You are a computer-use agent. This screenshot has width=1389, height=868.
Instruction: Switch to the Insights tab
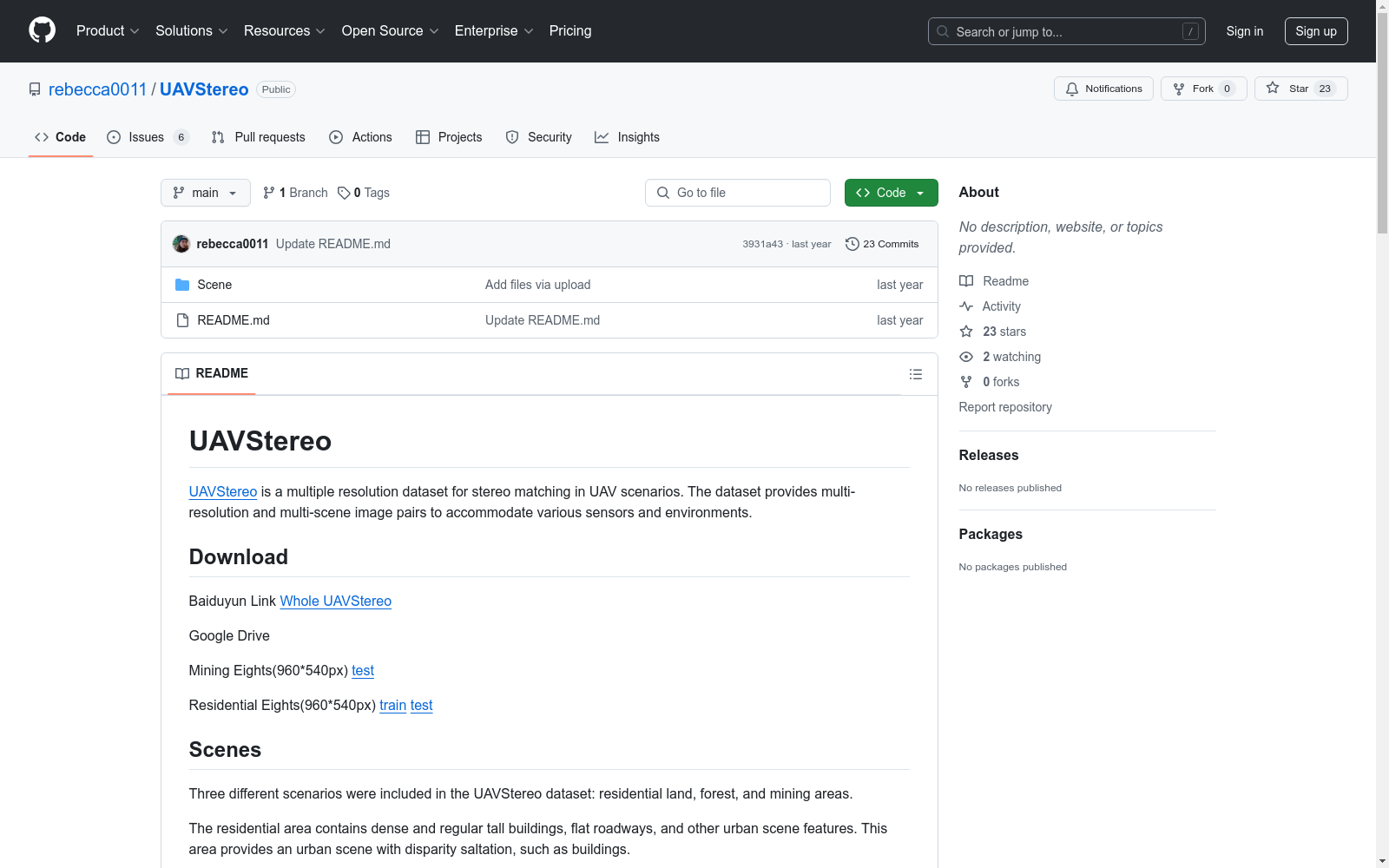(x=628, y=137)
